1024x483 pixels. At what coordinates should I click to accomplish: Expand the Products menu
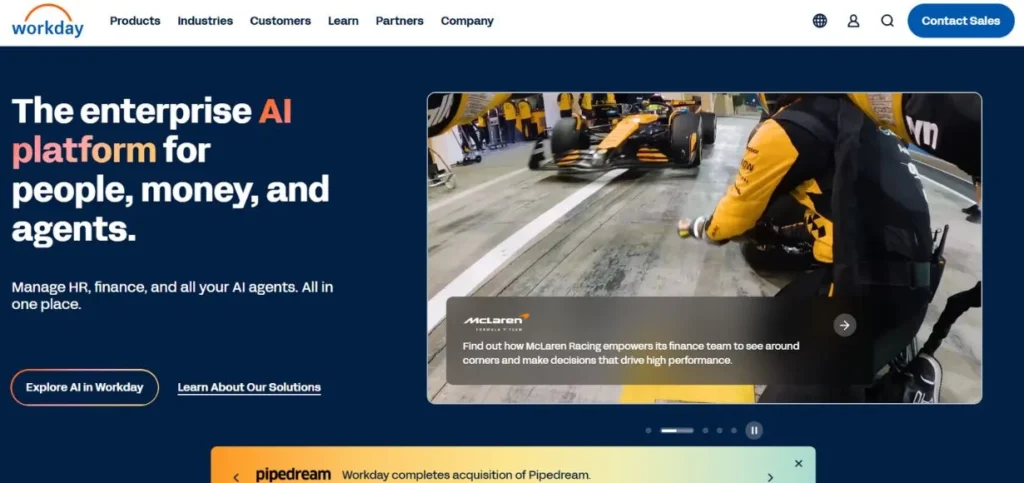point(135,21)
